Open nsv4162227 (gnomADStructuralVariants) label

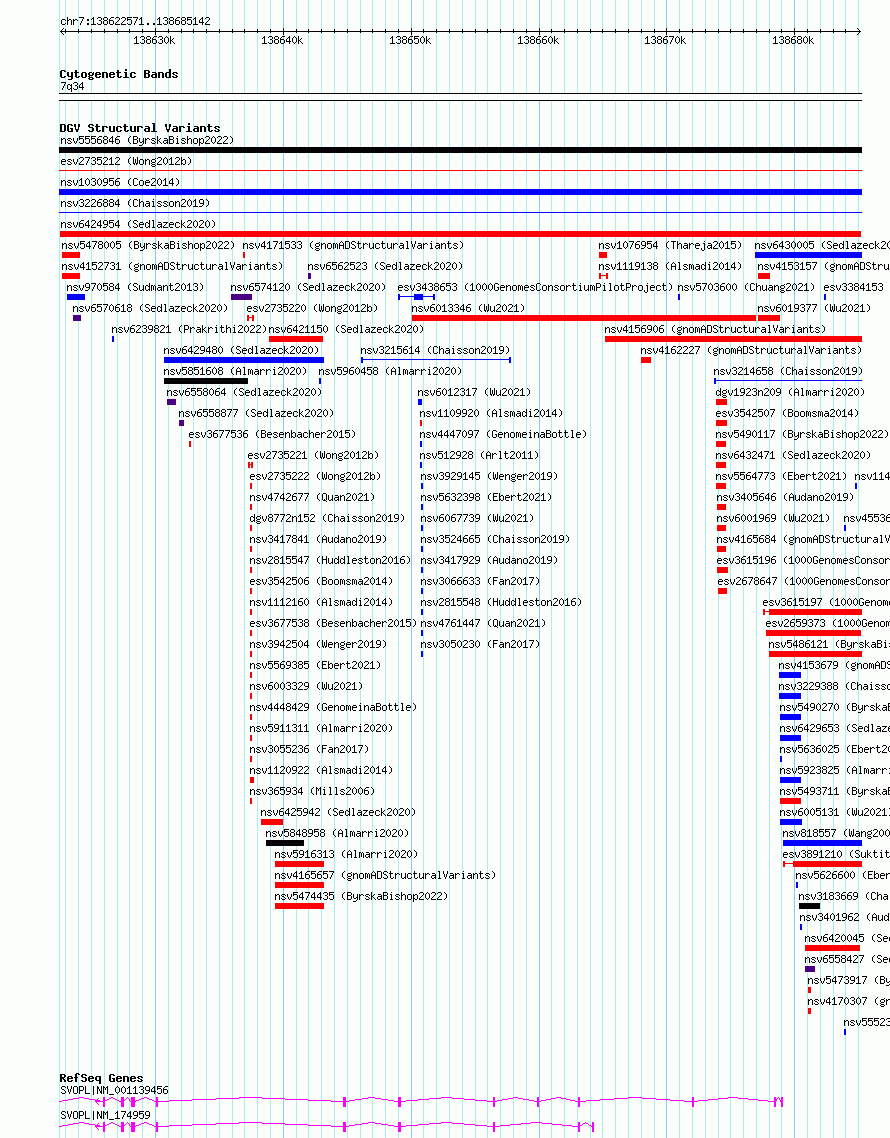(x=751, y=351)
